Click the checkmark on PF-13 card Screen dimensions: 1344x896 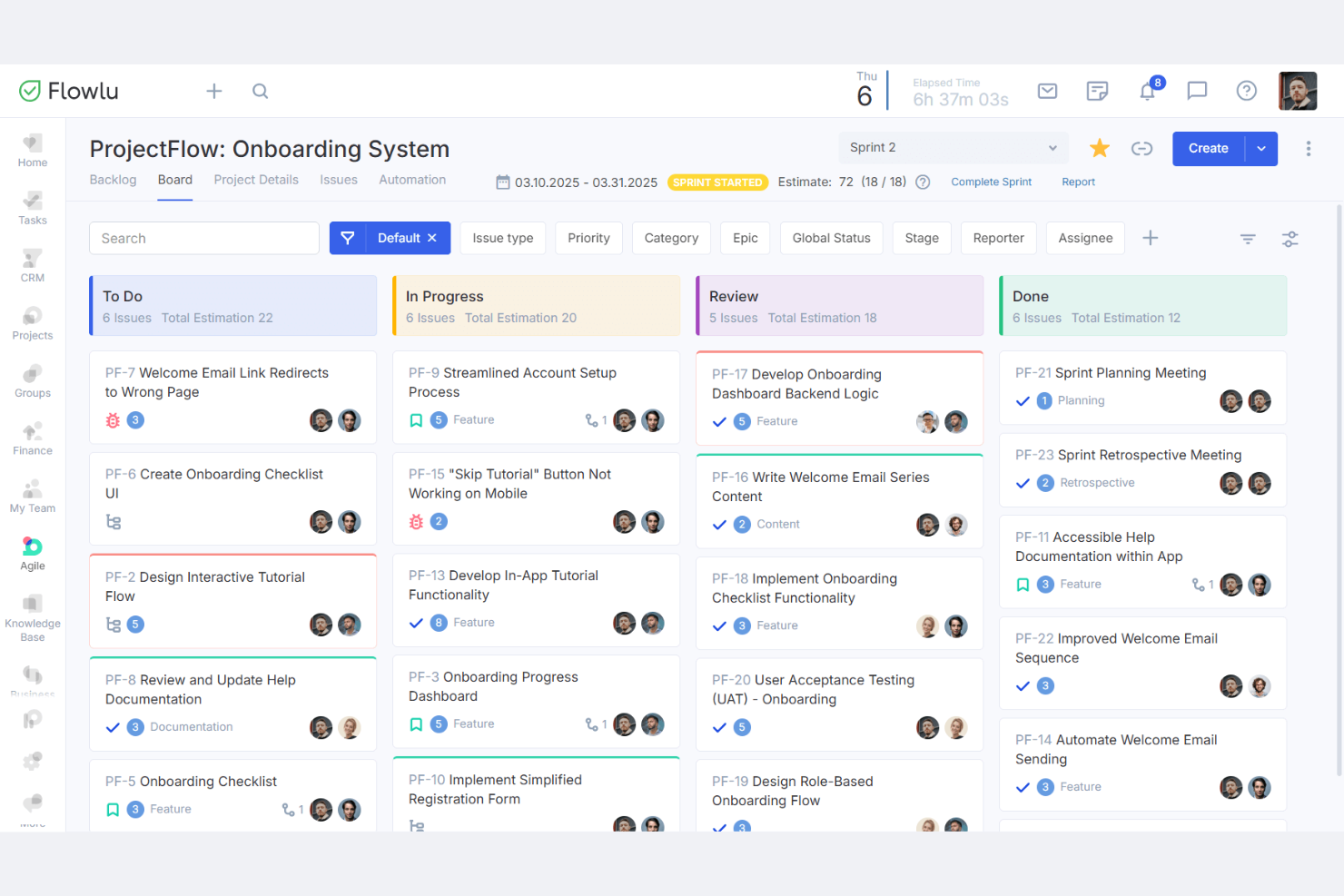click(x=416, y=623)
